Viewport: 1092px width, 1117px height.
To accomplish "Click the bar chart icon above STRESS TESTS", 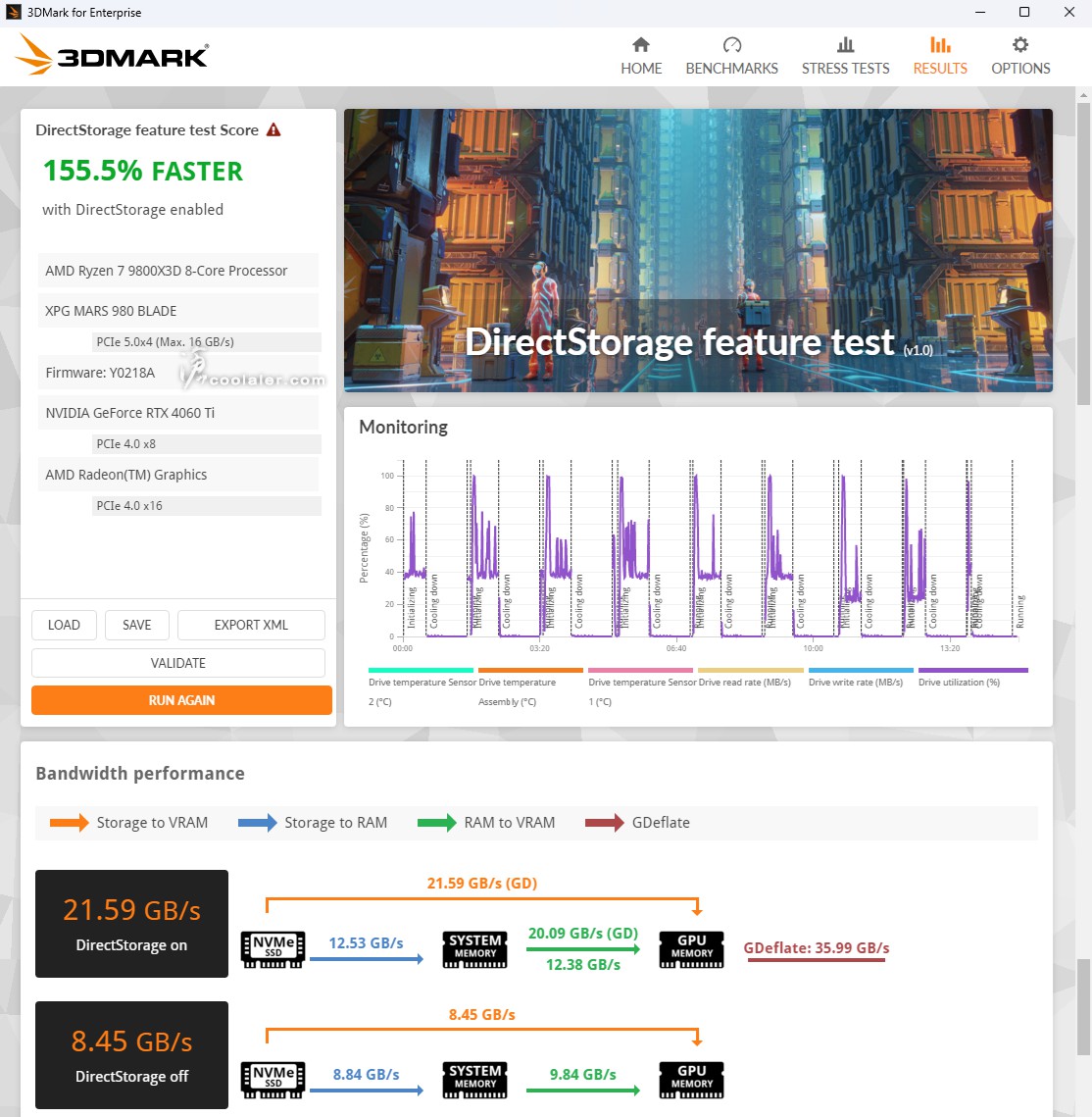I will tap(846, 45).
